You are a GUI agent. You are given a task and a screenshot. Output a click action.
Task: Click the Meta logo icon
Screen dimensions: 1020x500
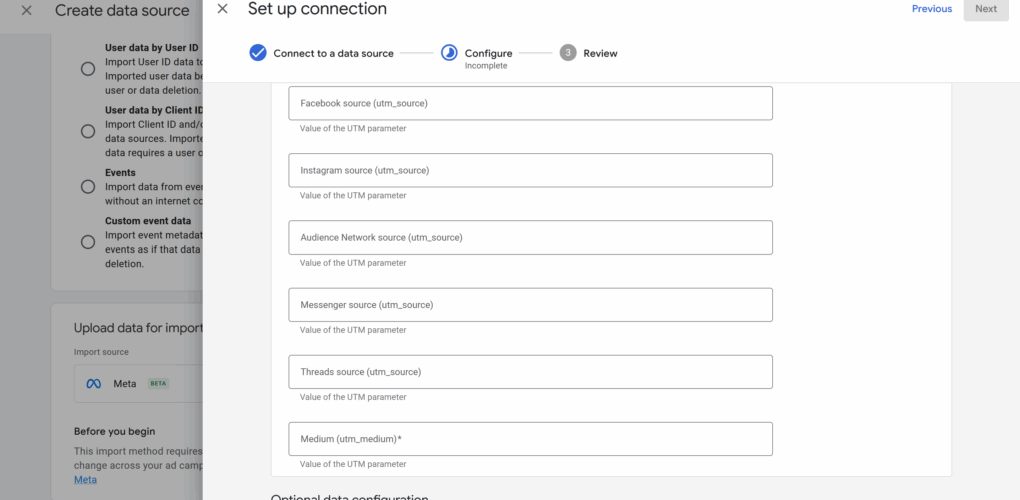94,383
